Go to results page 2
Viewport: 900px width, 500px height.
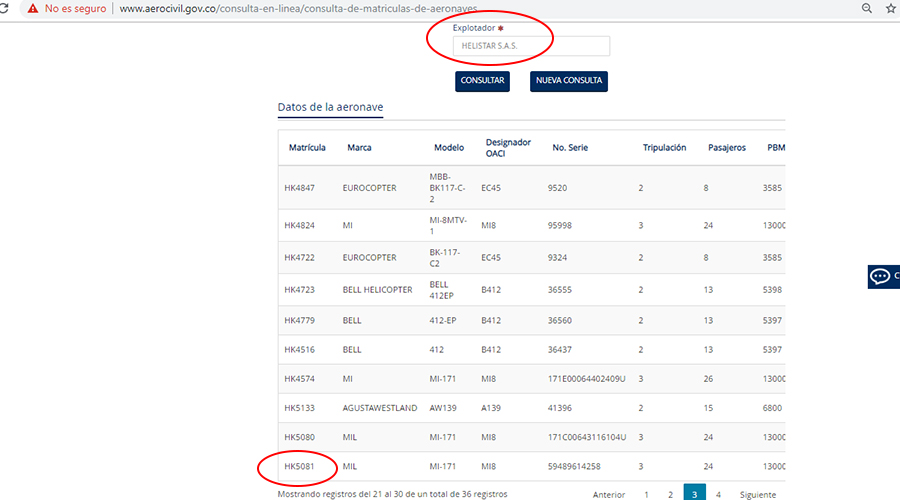pyautogui.click(x=670, y=494)
